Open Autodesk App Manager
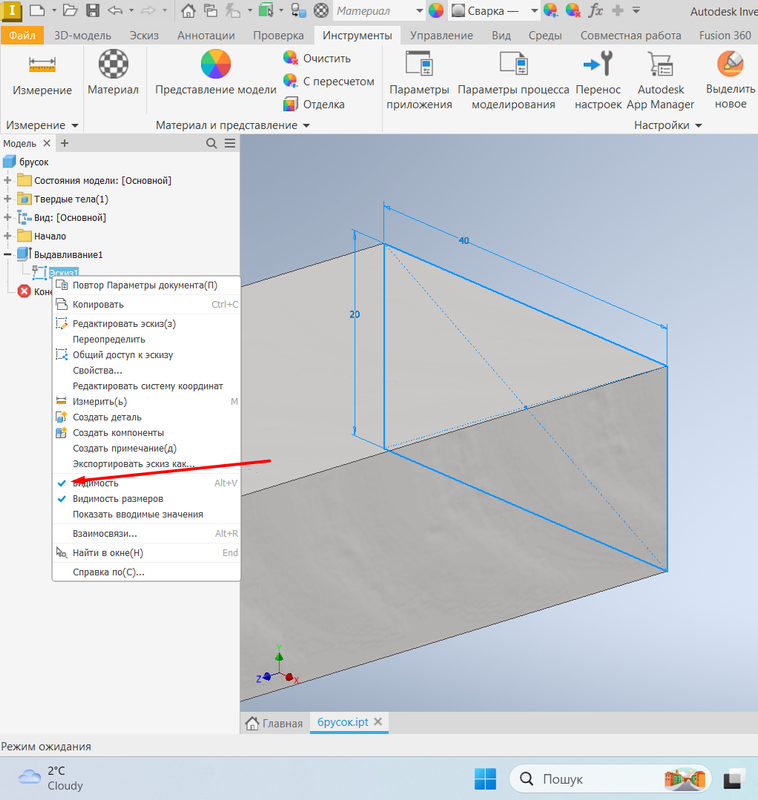This screenshot has width=758, height=800. click(x=661, y=80)
